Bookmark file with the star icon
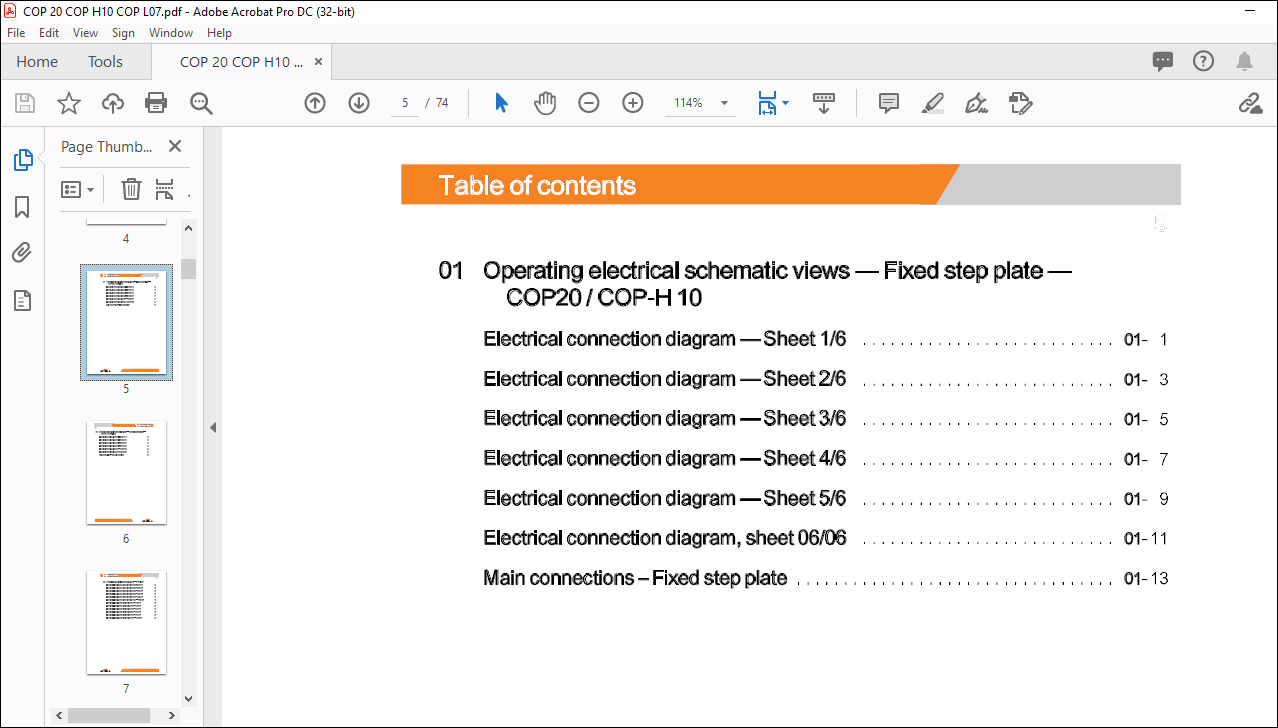The image size is (1278, 728). (x=68, y=103)
